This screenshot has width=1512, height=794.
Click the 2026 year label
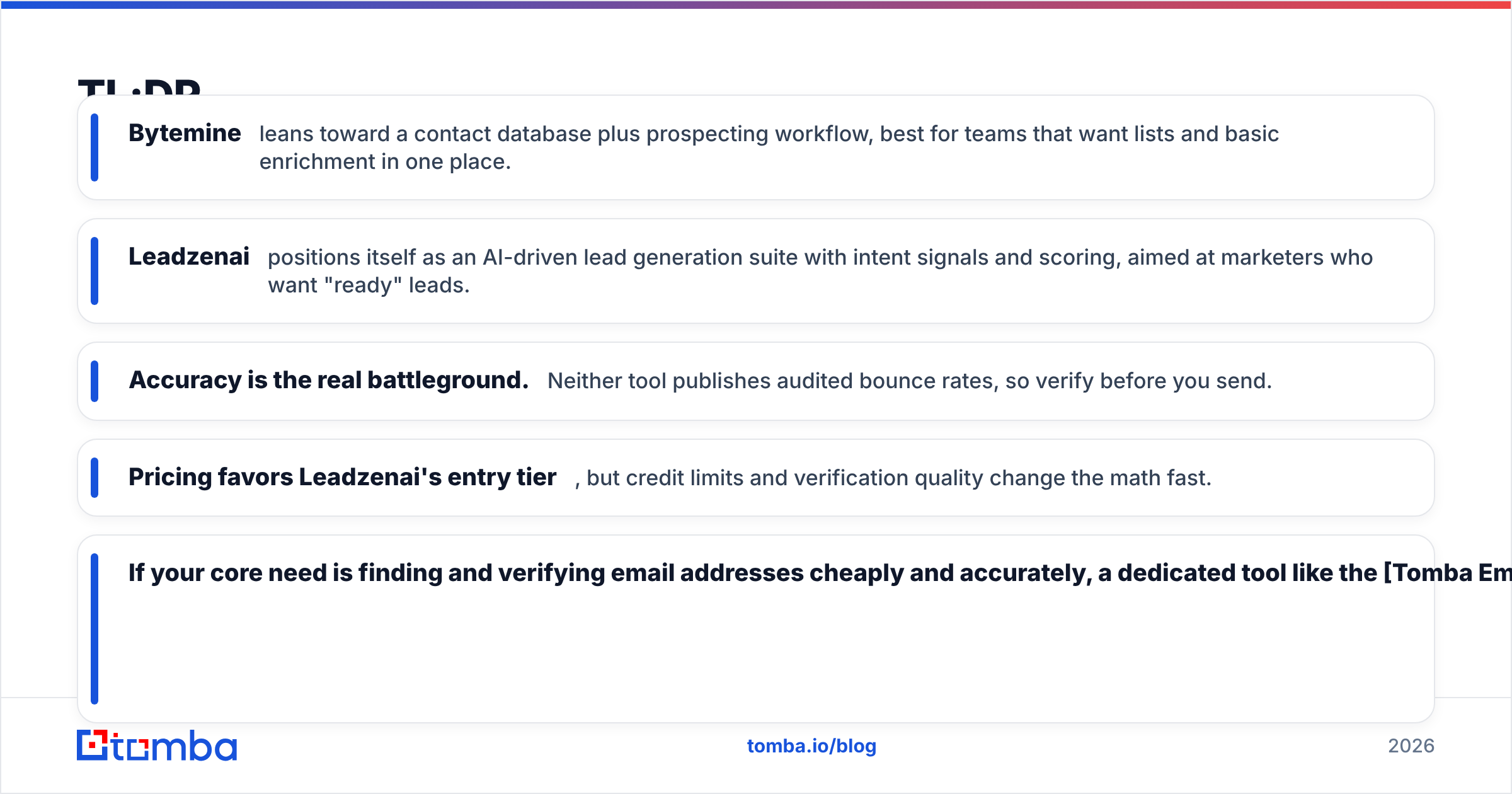click(x=1411, y=746)
